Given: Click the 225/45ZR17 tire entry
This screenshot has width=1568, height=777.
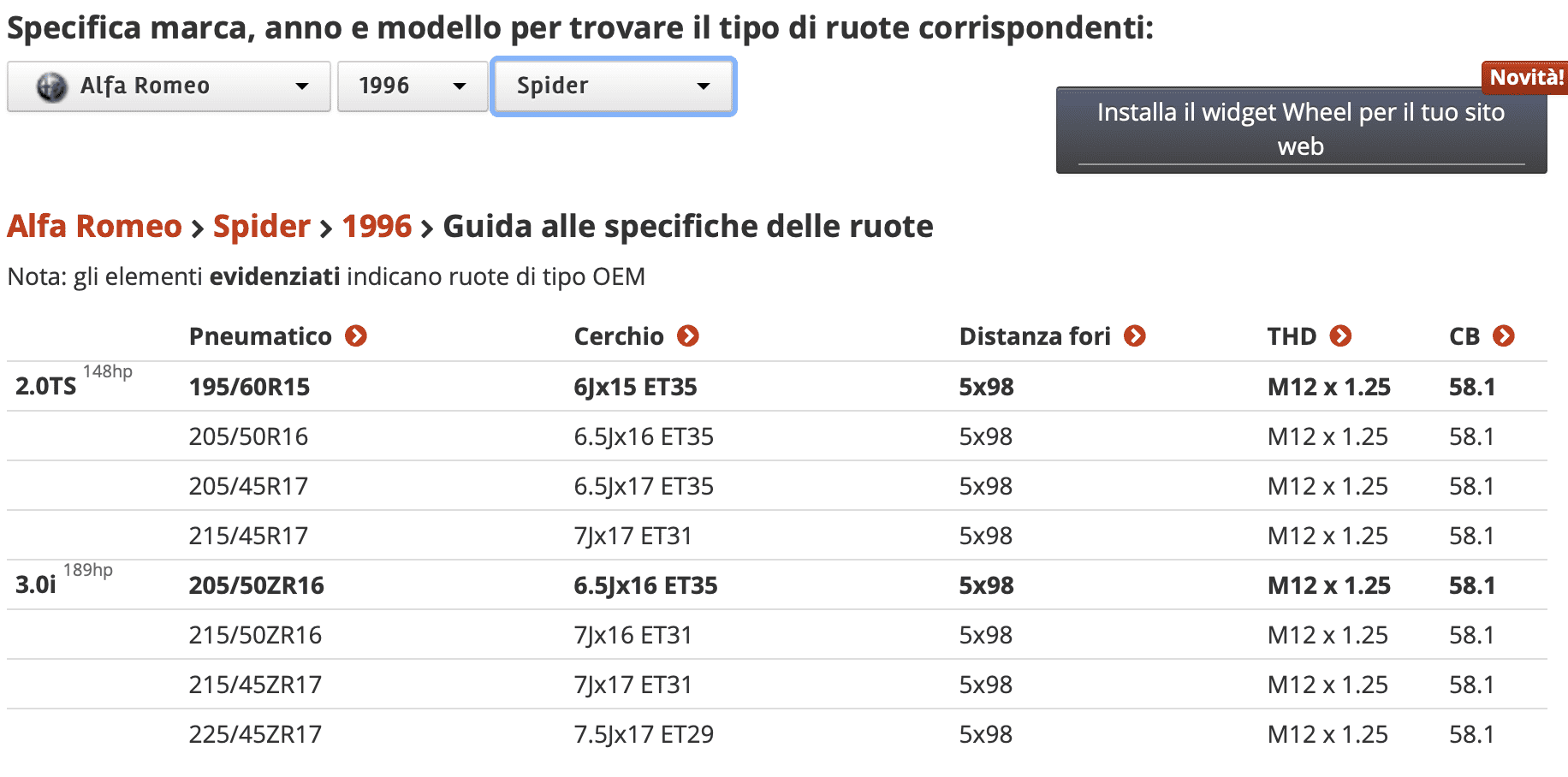Looking at the screenshot, I should tap(255, 734).
